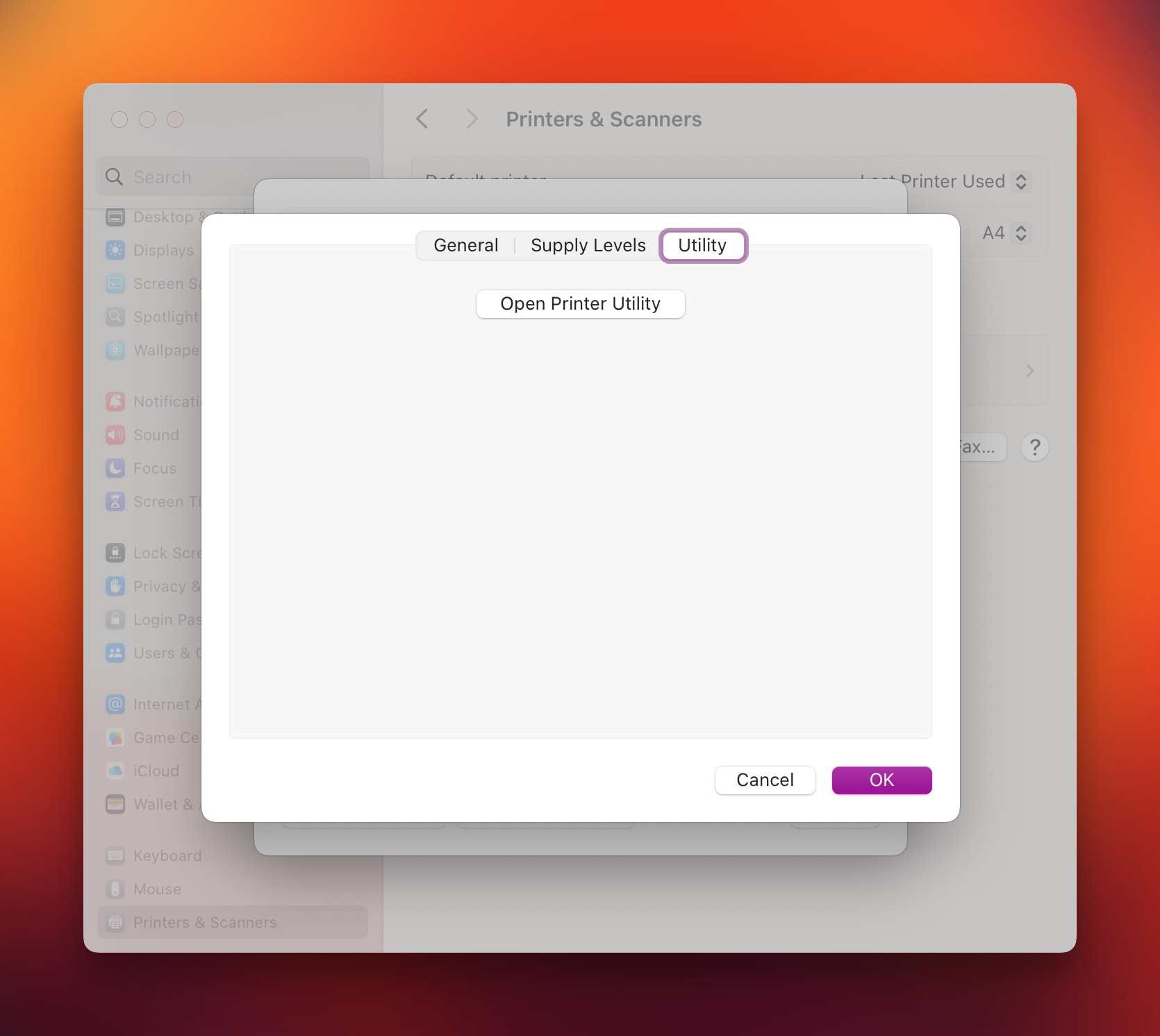Open Keyboard settings icon
The width and height of the screenshot is (1160, 1036).
[115, 855]
